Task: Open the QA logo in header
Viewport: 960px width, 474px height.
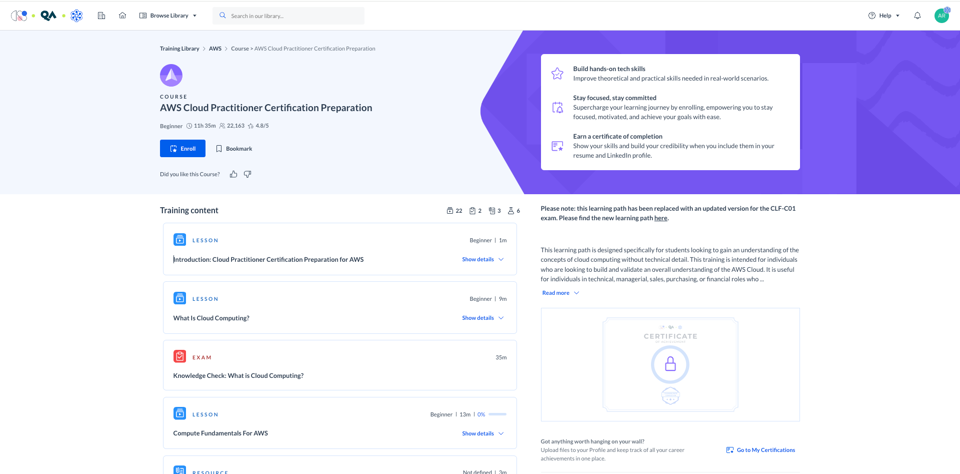Action: click(x=48, y=16)
